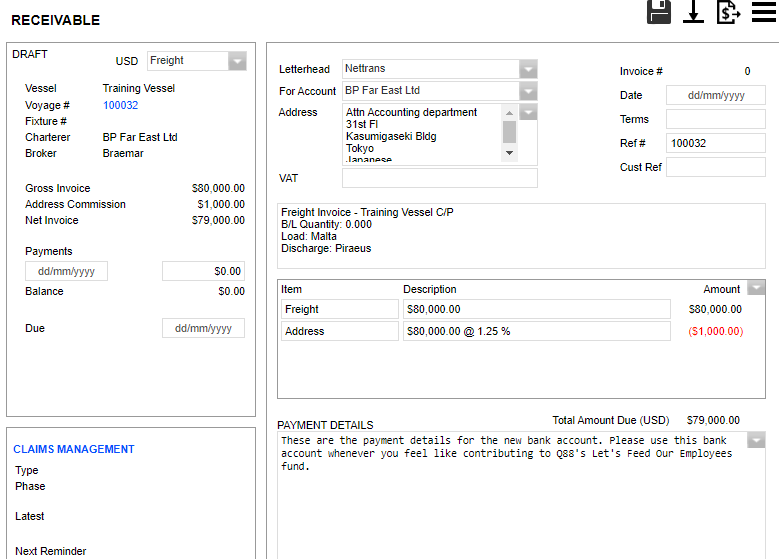The width and height of the screenshot is (779, 559).
Task: Select the Ref # field
Action: click(715, 143)
